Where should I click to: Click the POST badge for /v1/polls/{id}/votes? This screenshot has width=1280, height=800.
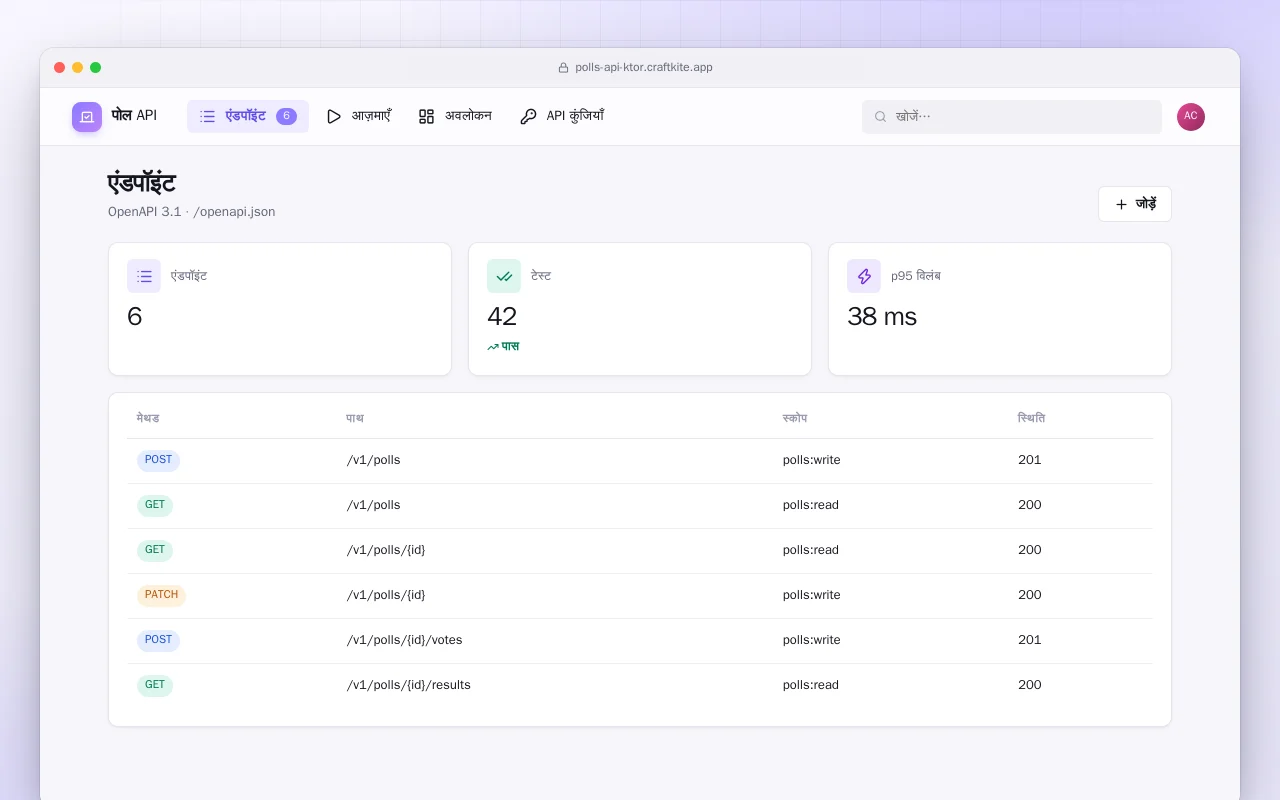pos(158,640)
